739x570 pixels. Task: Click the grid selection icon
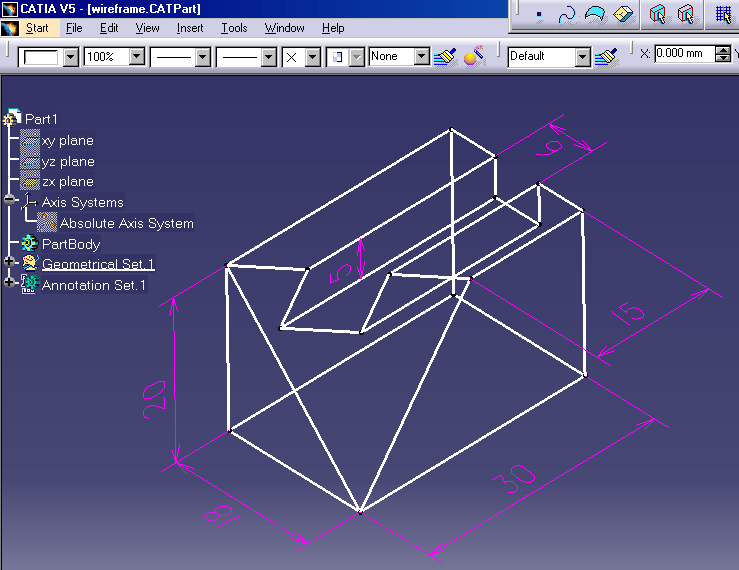click(723, 14)
